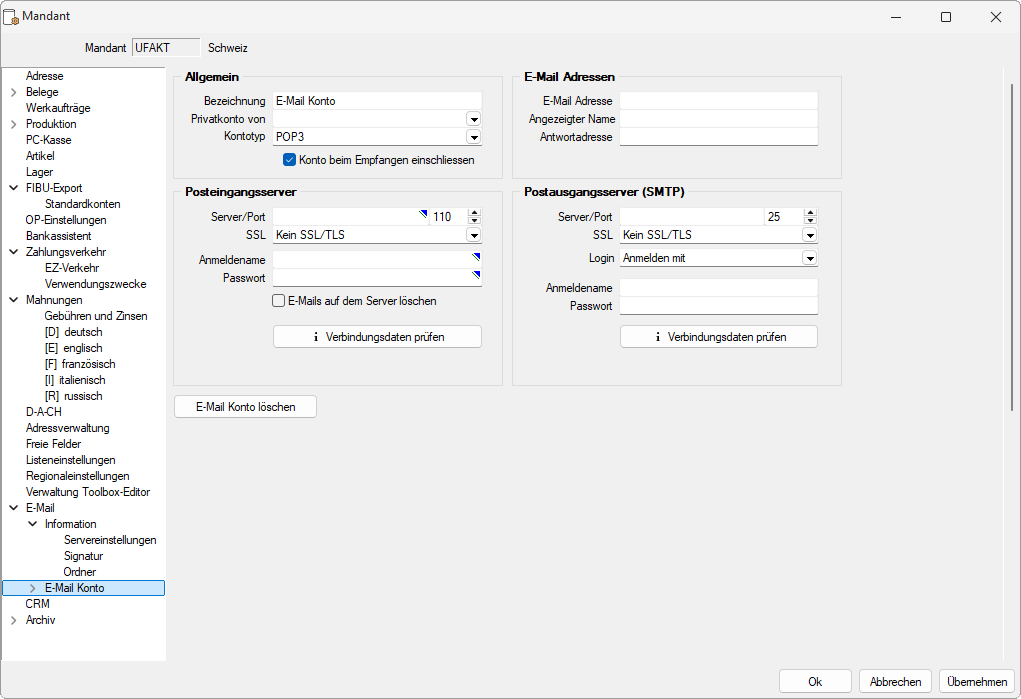Select Bankassistent in the navigation tree
This screenshot has height=699, width=1021.
[58, 236]
